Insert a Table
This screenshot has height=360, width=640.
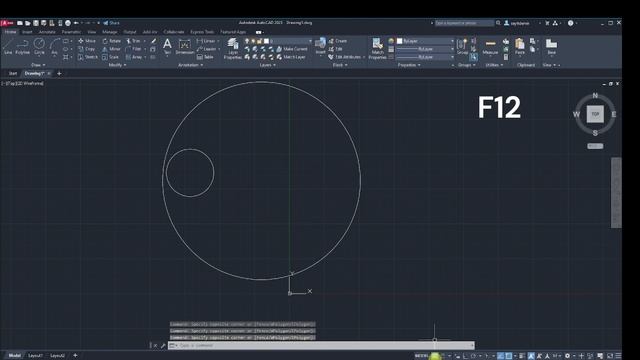coord(205,57)
